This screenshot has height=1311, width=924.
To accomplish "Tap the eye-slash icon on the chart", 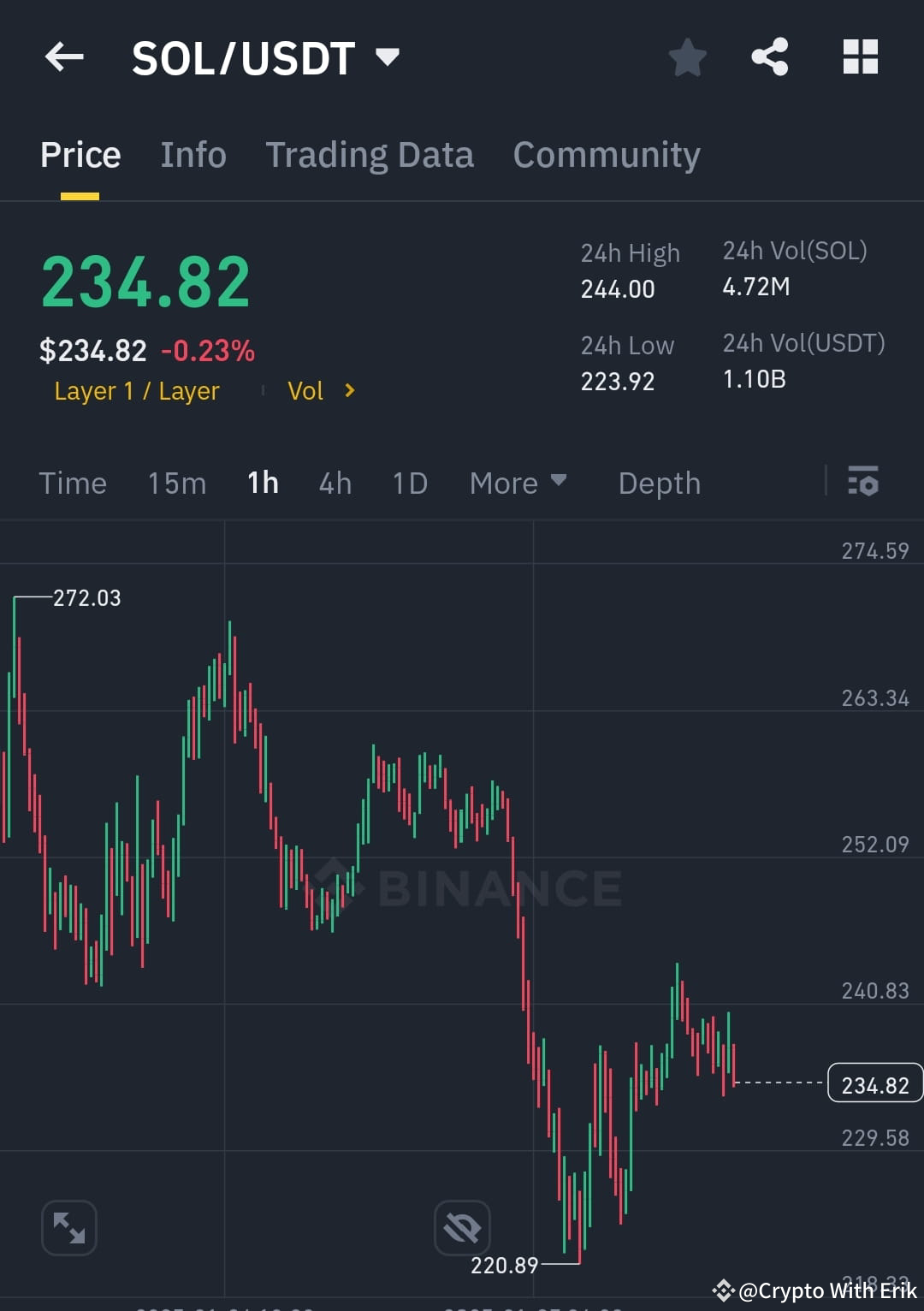I will (x=462, y=1227).
